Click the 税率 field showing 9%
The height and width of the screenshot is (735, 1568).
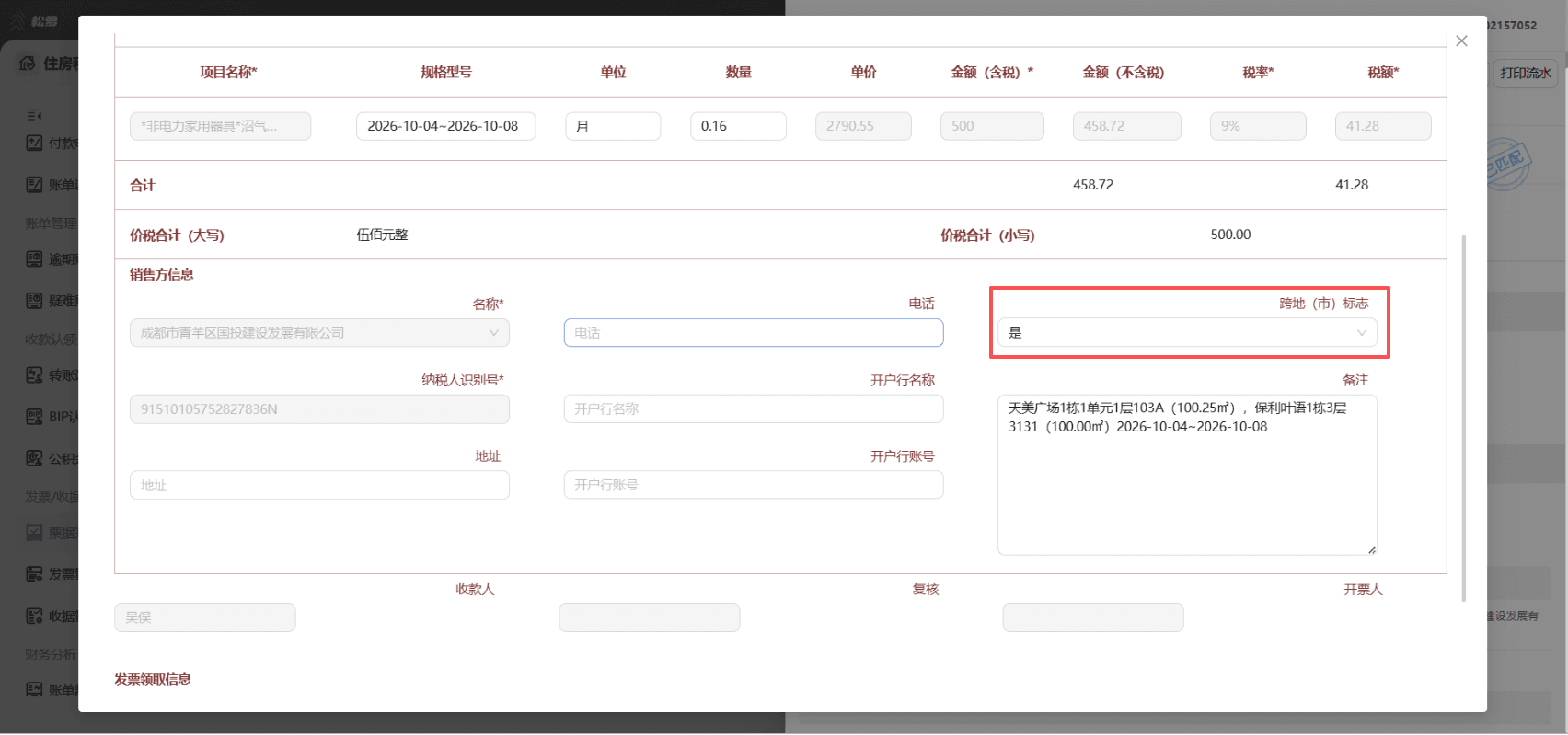click(1258, 126)
